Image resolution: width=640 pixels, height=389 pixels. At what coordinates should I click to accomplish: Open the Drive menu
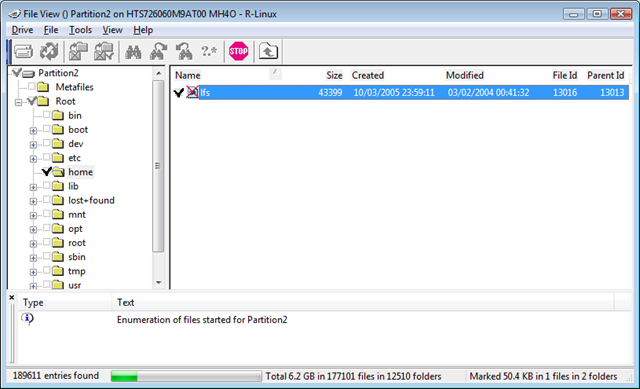22,30
